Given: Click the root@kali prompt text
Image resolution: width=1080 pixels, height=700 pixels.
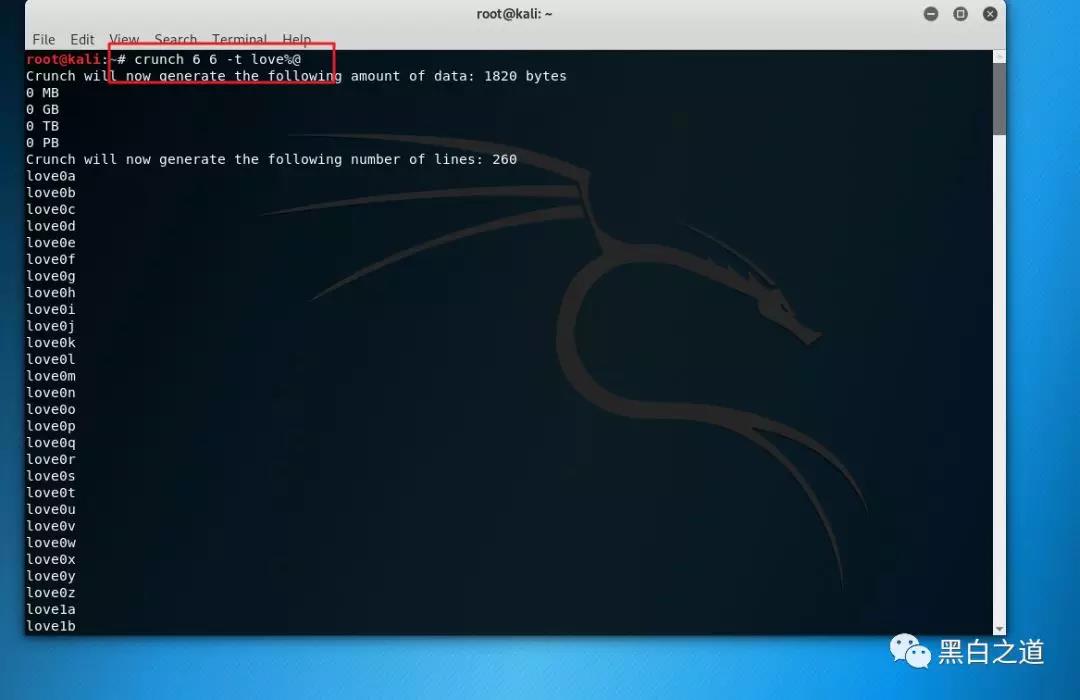Looking at the screenshot, I should tap(63, 59).
